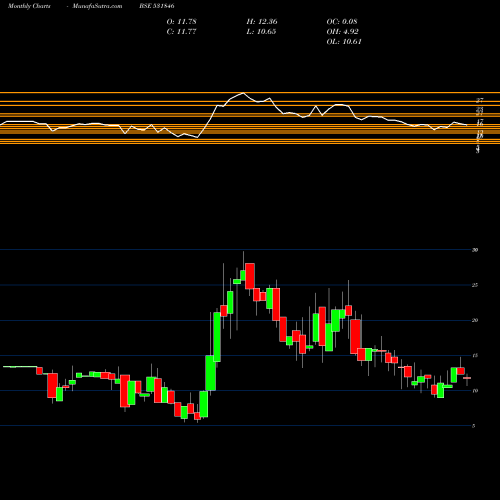Viewport: 500px width, 500px height.
Task: Click the "OL: 10.61" reading
Action: tap(344, 42)
